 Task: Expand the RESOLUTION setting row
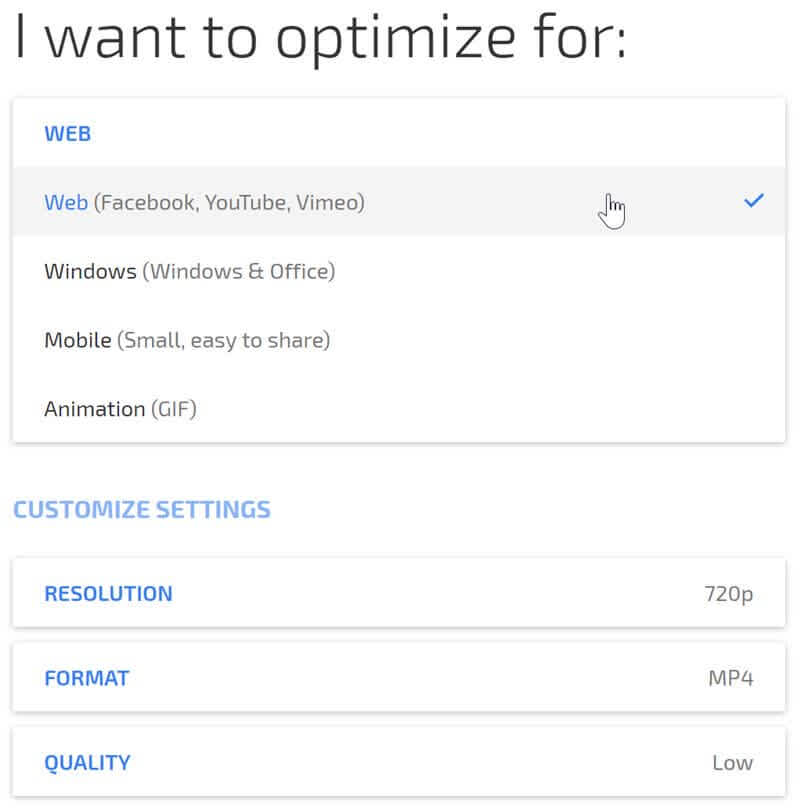pyautogui.click(x=398, y=593)
